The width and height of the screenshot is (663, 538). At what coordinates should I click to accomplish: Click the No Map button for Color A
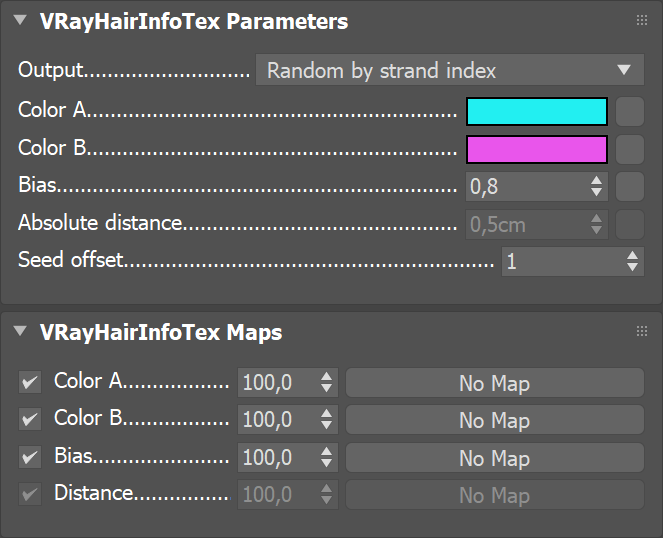[495, 382]
